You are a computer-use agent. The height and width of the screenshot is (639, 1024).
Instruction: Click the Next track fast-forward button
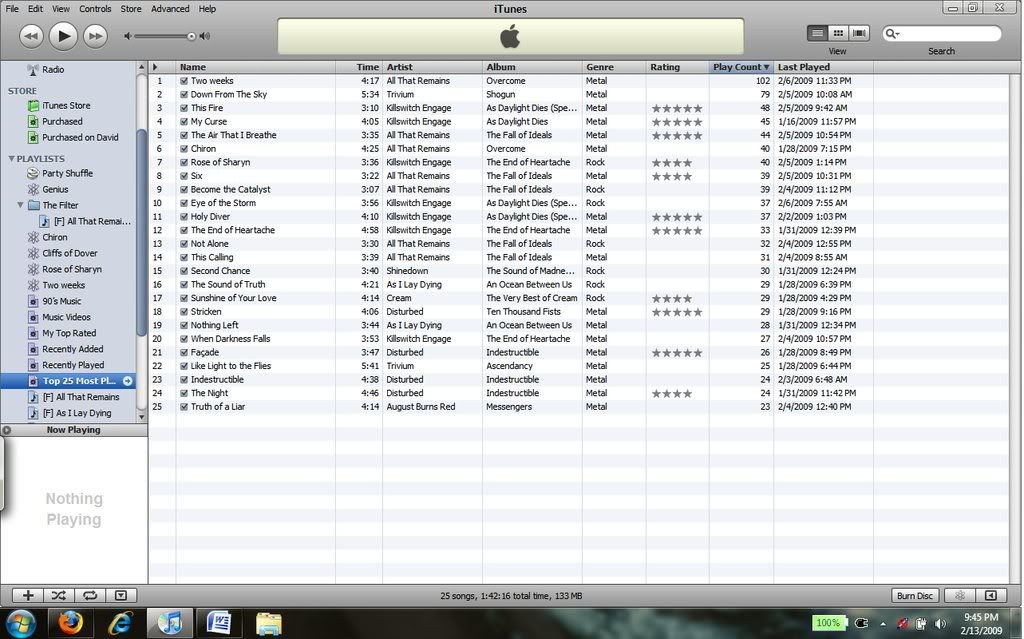pyautogui.click(x=95, y=36)
